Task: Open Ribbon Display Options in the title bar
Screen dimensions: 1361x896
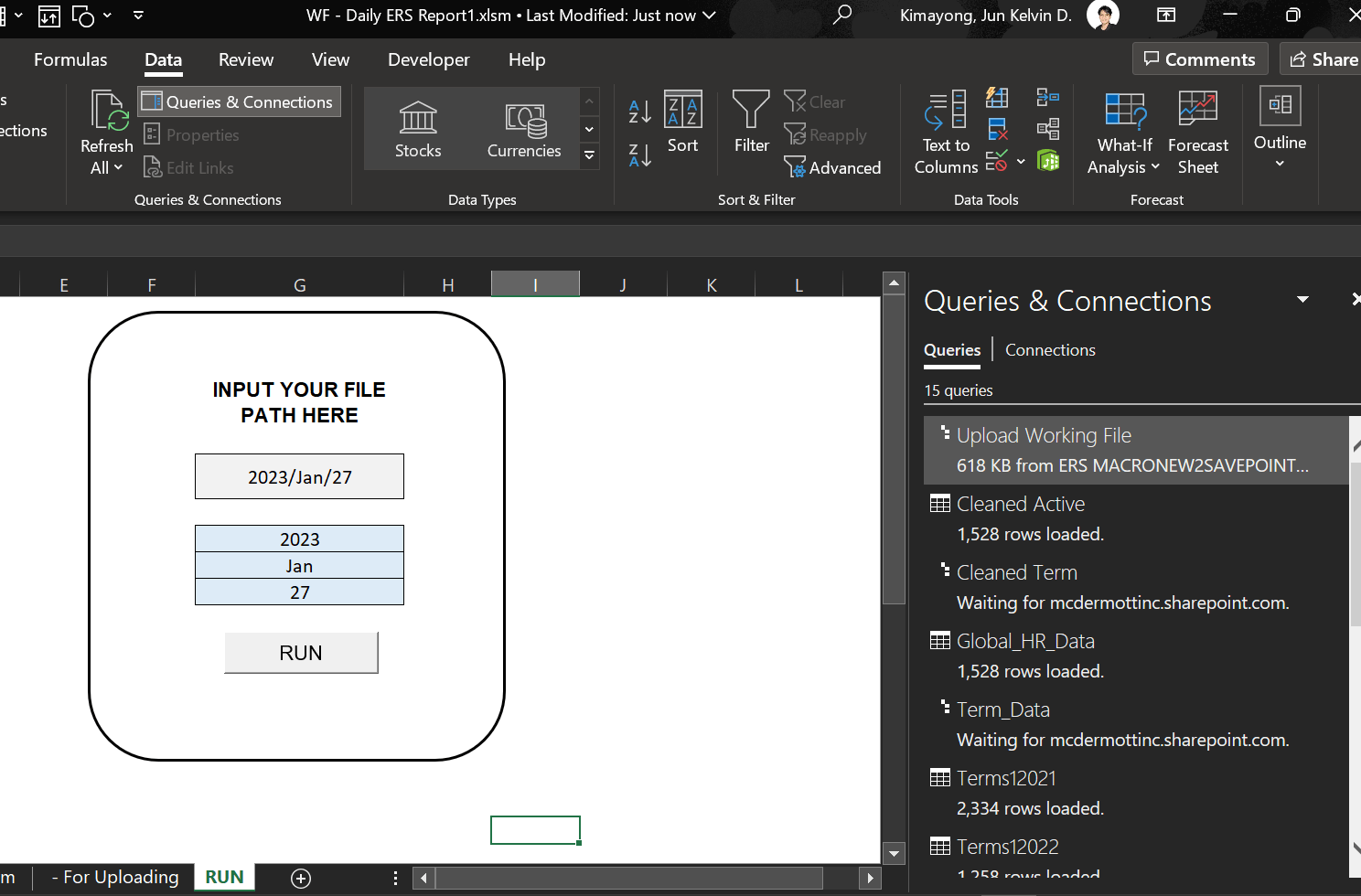Action: pyautogui.click(x=1166, y=15)
